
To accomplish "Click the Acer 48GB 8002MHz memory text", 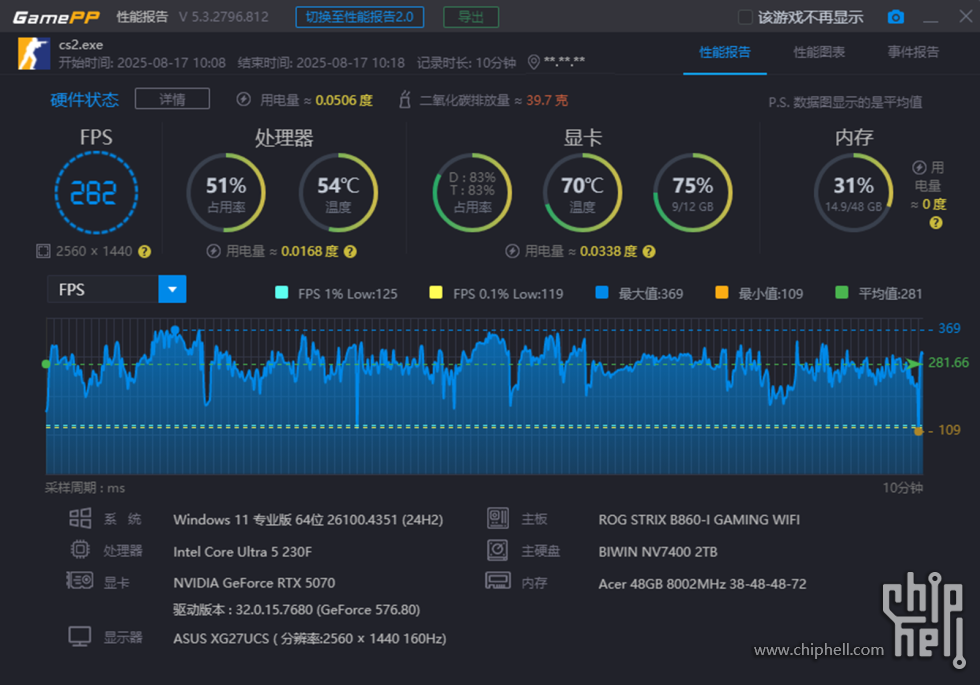I will 702,584.
